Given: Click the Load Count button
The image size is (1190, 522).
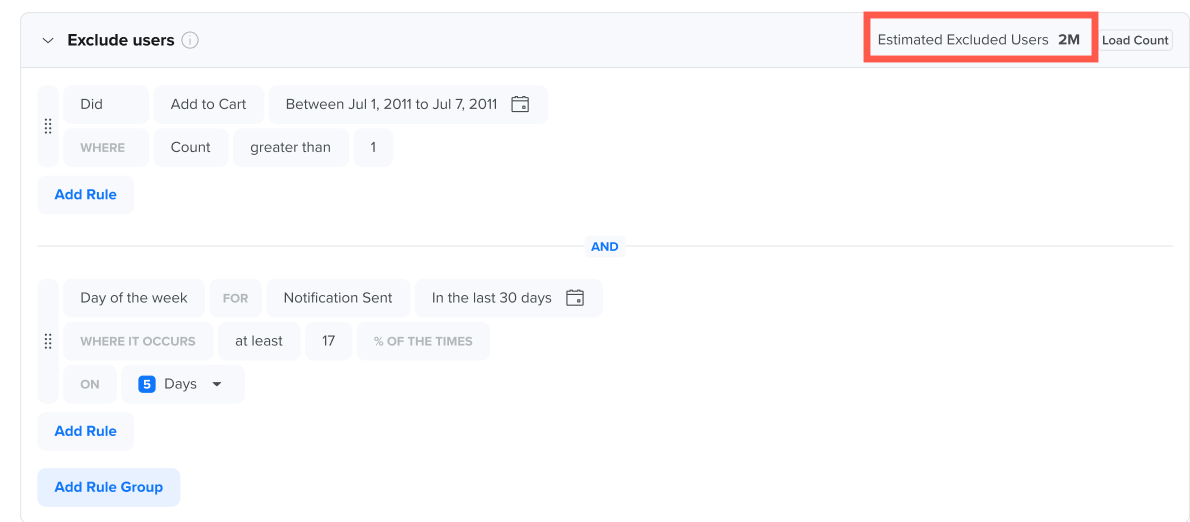Looking at the screenshot, I should click(x=1135, y=40).
